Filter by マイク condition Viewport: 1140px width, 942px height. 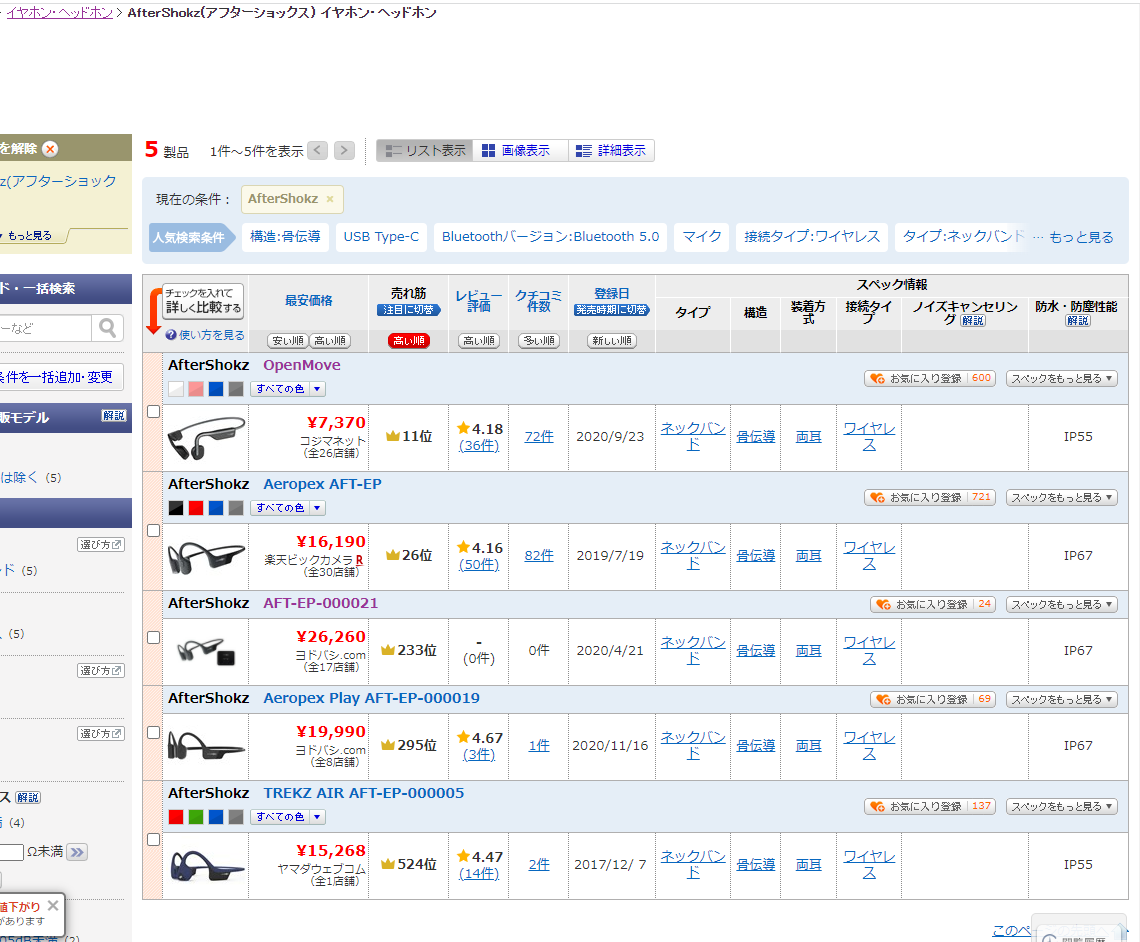point(702,237)
